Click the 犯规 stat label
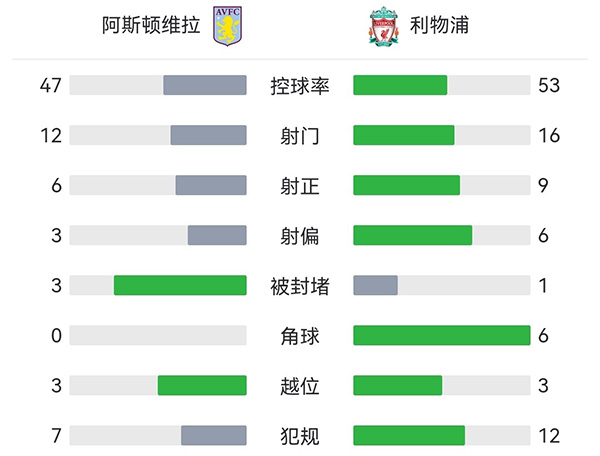 point(299,436)
